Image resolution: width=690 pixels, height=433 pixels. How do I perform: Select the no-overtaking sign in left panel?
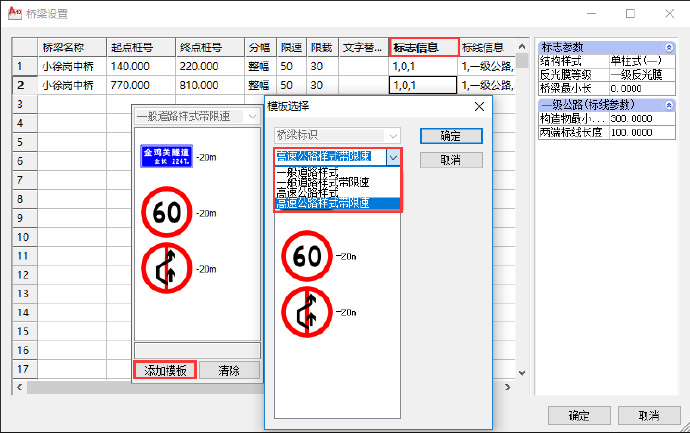click(x=164, y=268)
